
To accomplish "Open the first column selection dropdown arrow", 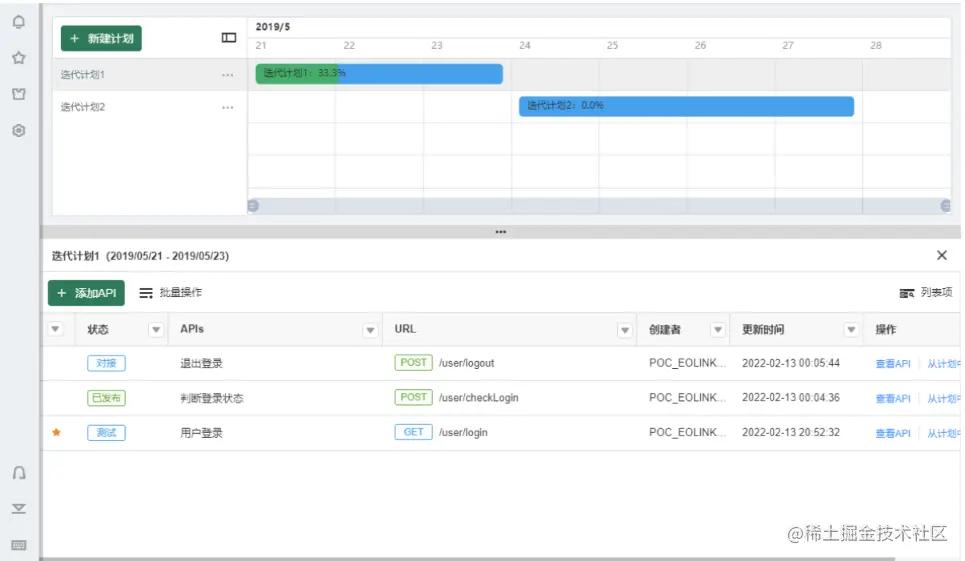I will pos(55,329).
